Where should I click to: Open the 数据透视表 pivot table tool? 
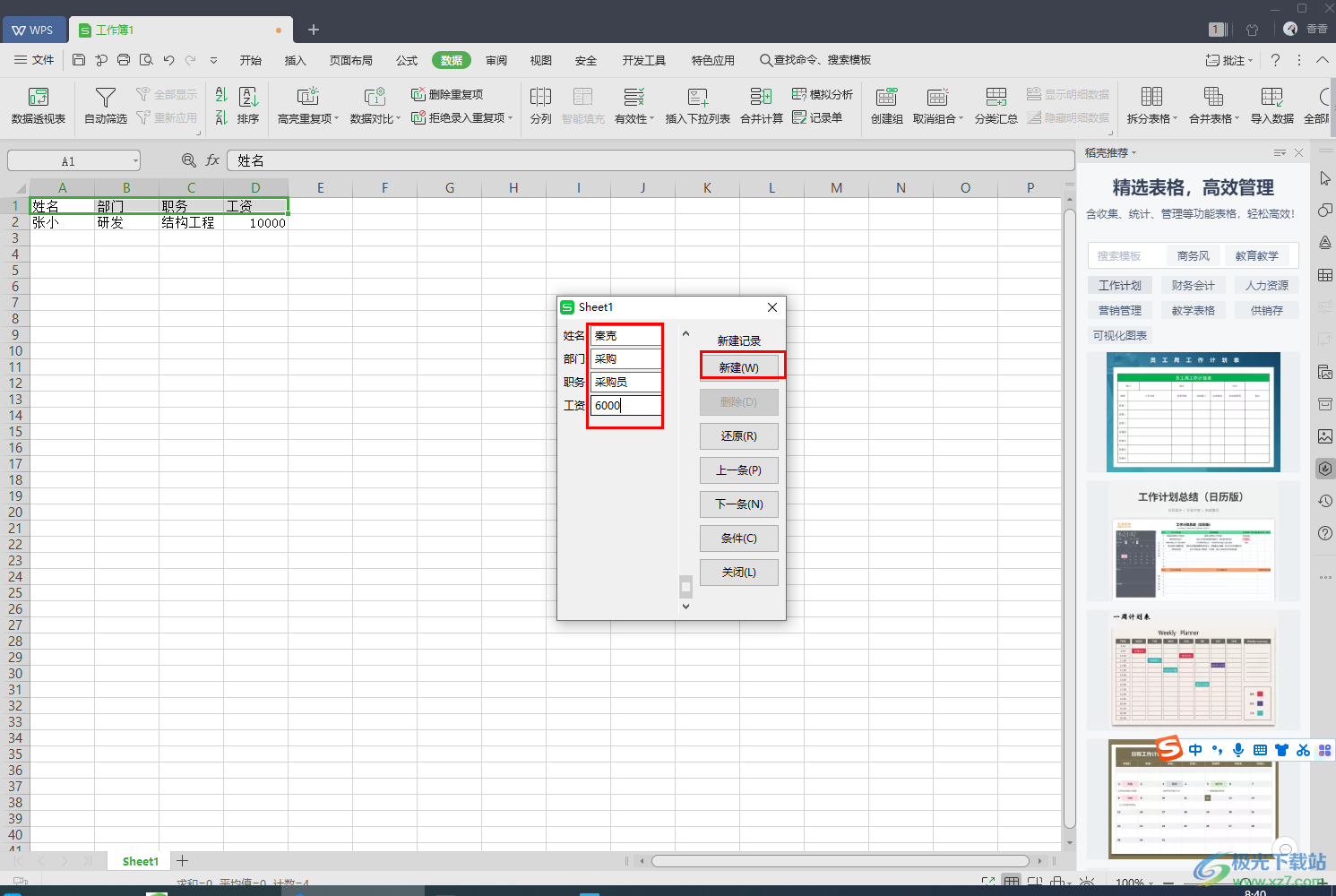39,106
